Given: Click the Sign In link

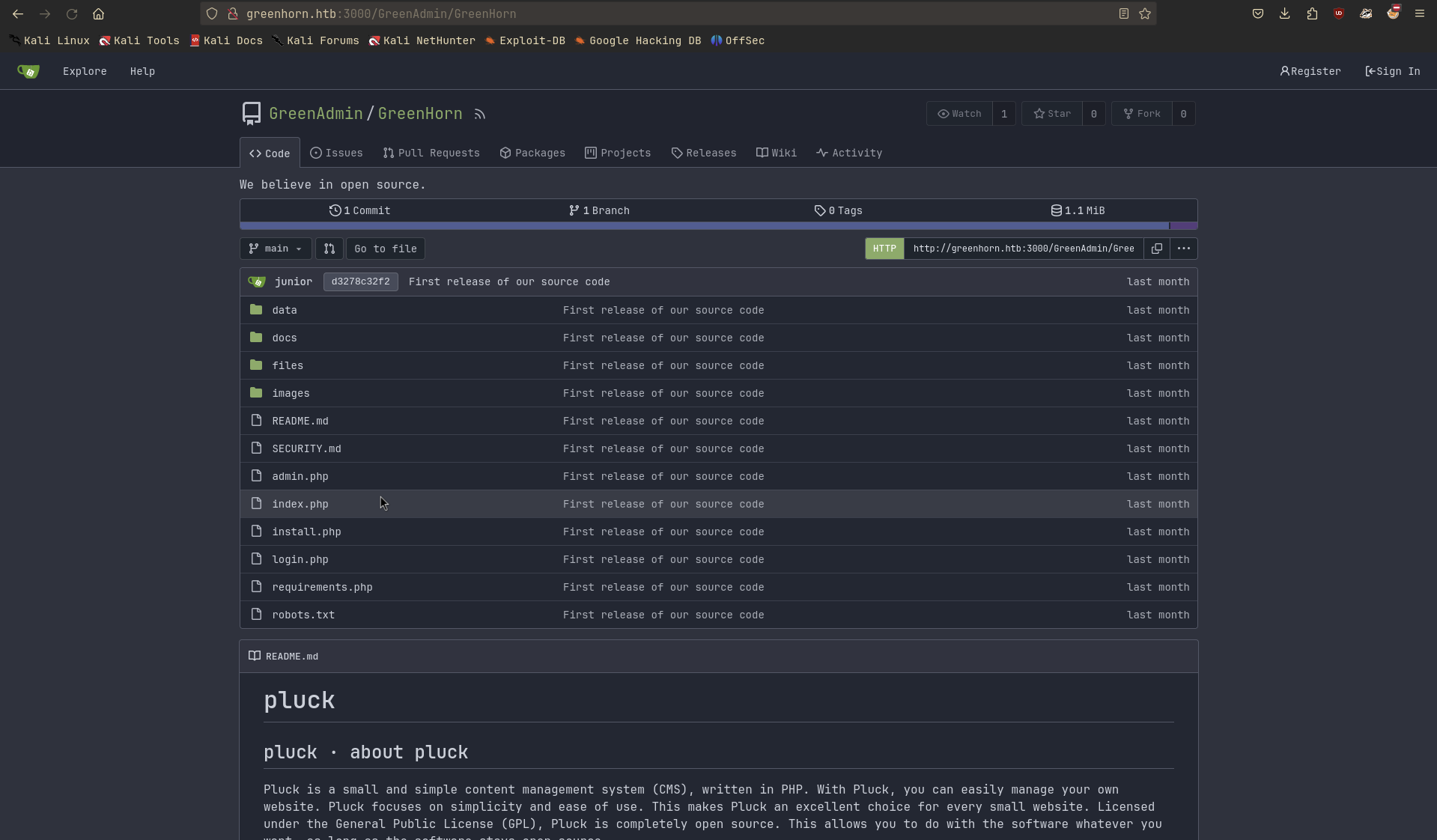Looking at the screenshot, I should 1392,72.
